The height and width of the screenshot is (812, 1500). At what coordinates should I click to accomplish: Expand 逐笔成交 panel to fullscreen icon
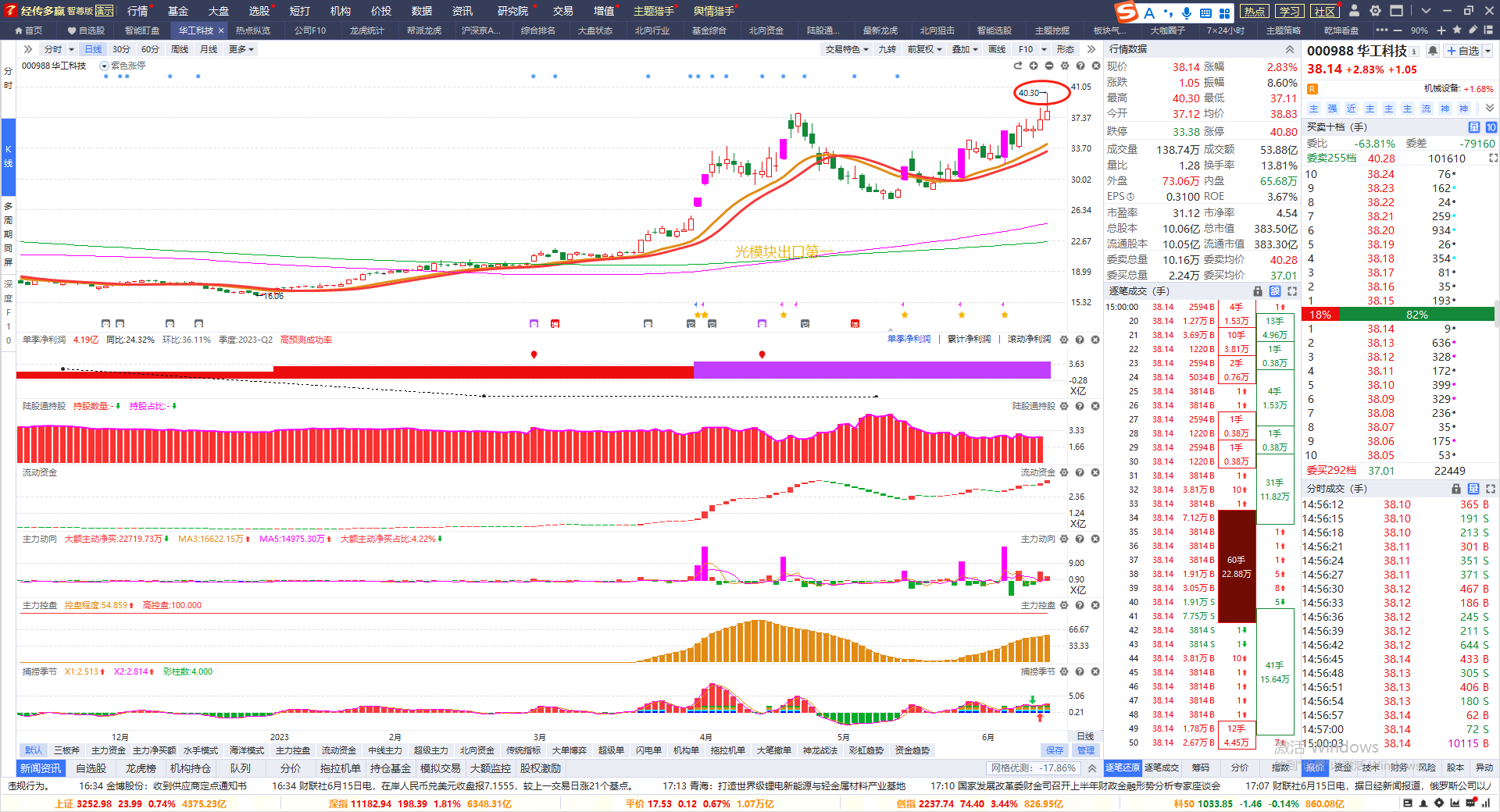(x=1292, y=291)
